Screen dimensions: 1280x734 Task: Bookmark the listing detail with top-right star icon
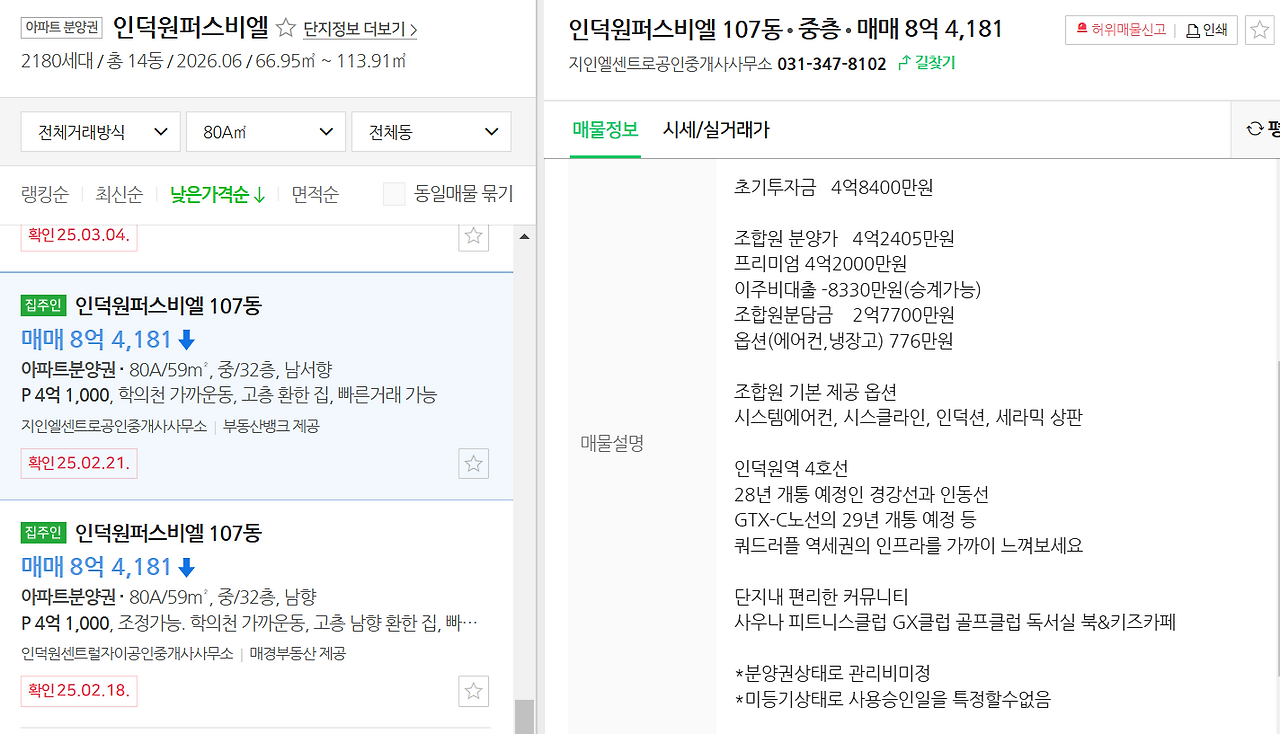[1258, 30]
